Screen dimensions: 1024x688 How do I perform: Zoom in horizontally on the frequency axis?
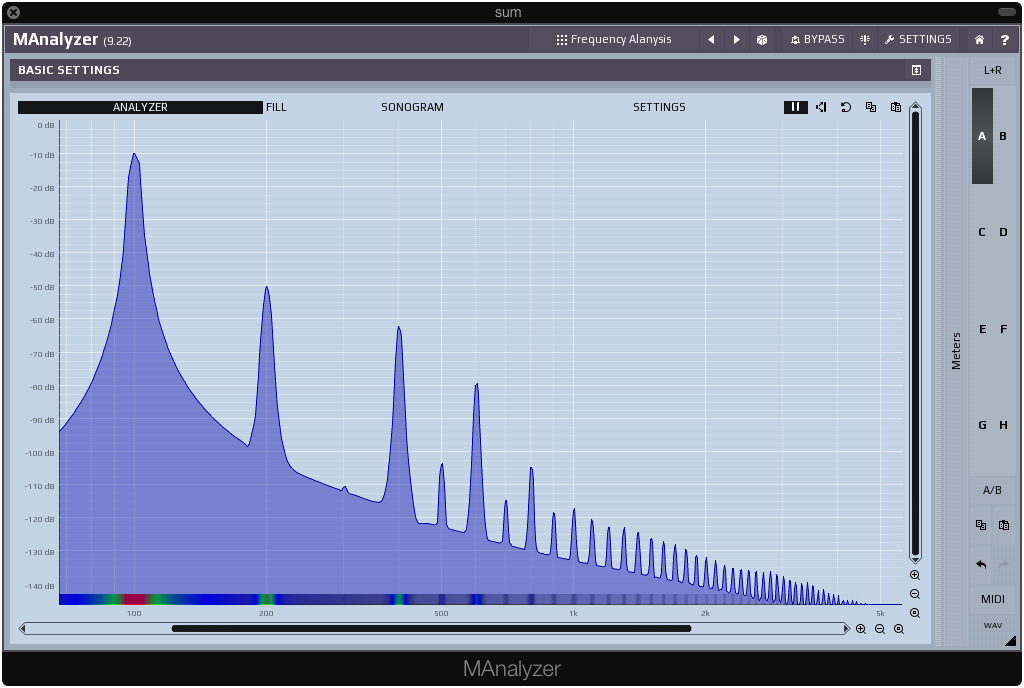click(861, 629)
